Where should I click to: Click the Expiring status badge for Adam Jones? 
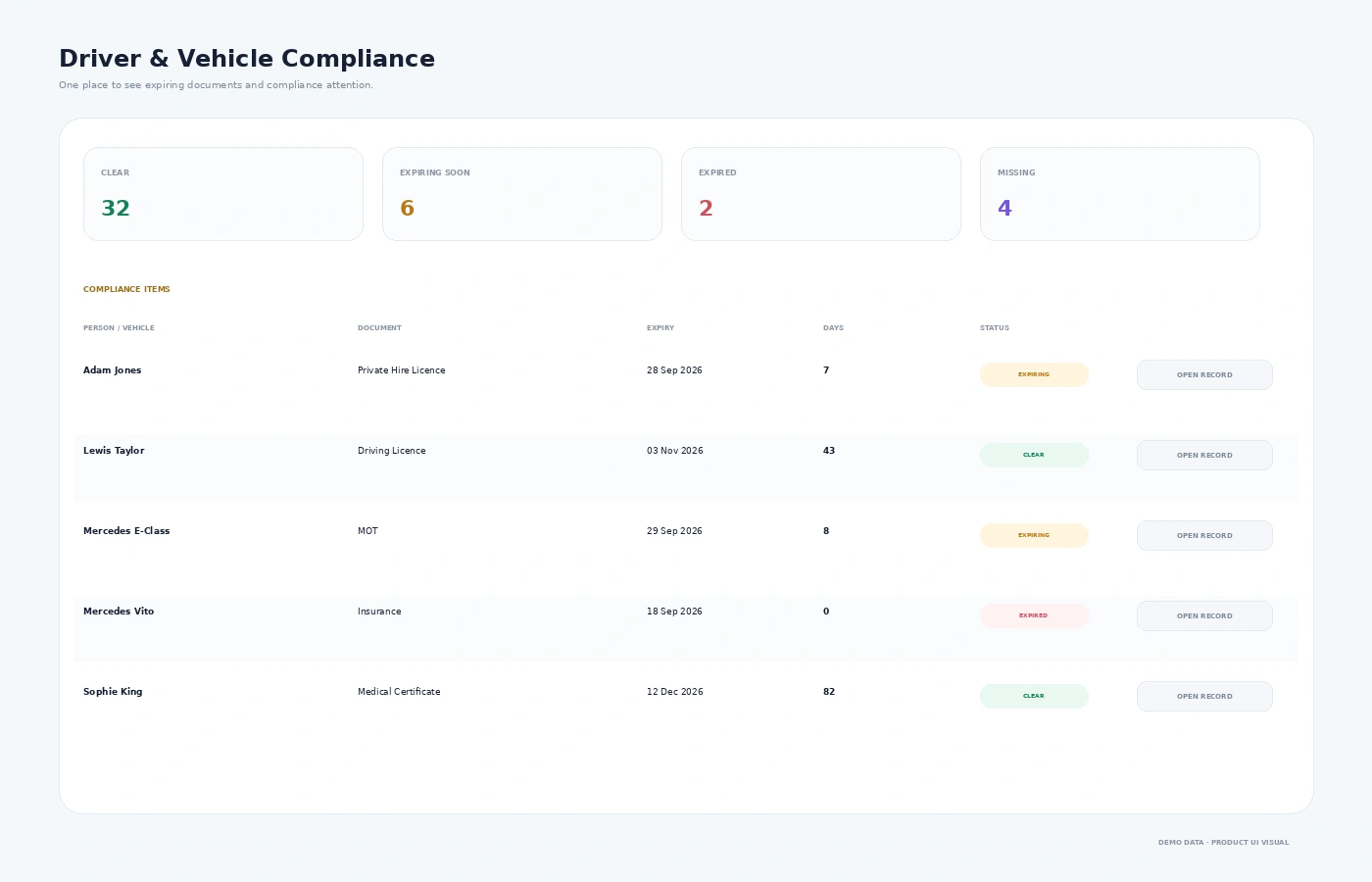click(x=1034, y=374)
